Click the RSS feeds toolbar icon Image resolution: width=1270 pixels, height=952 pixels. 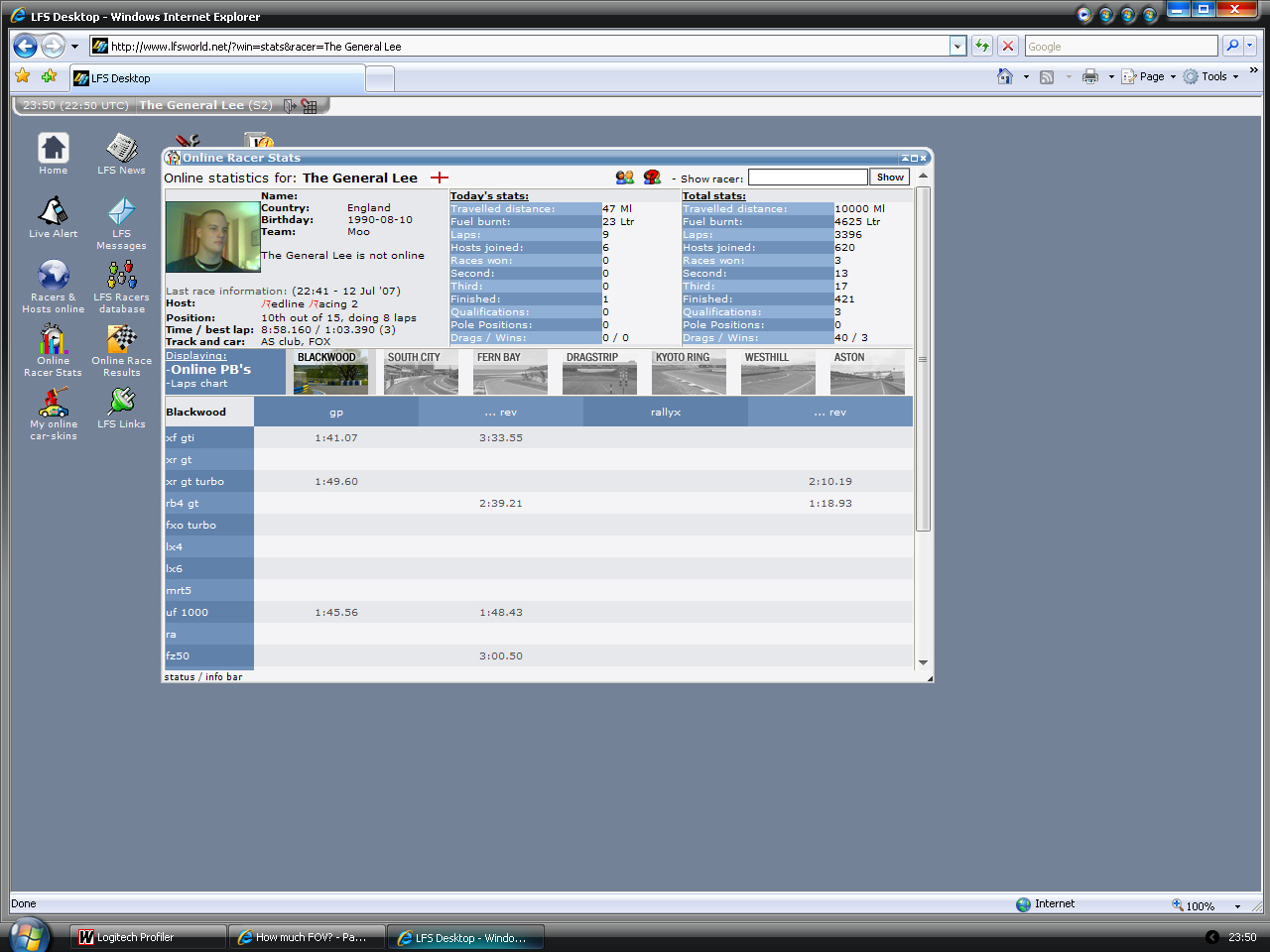1047,76
